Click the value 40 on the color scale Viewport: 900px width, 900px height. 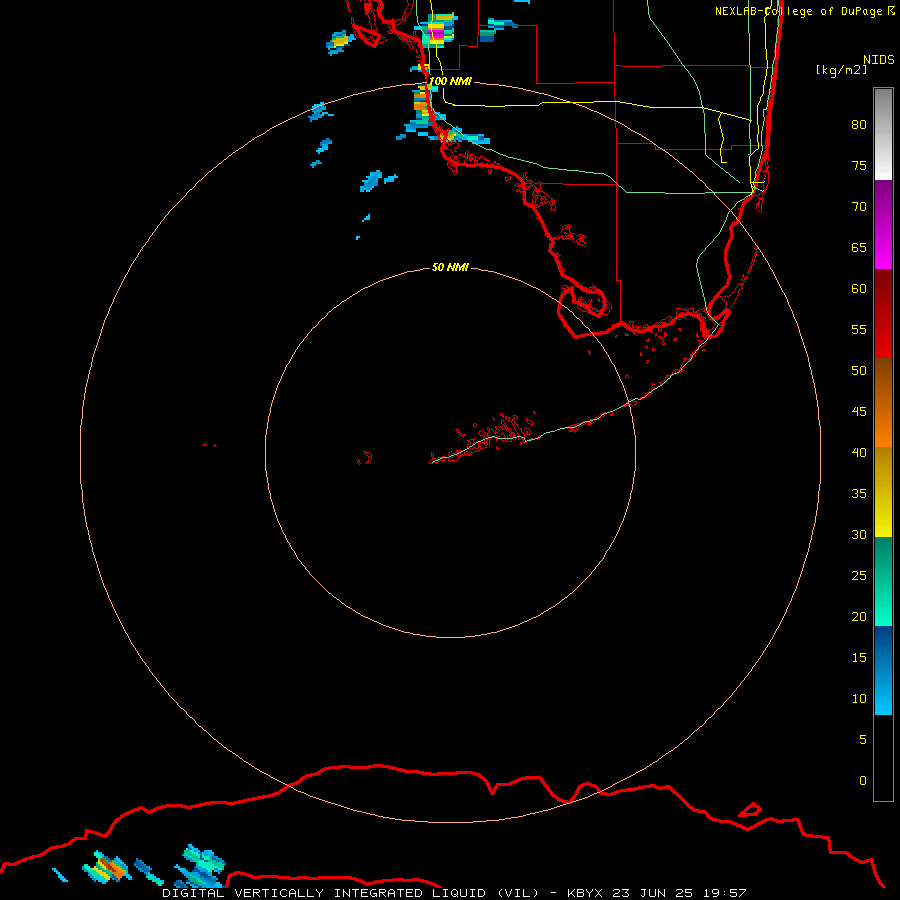[859, 452]
